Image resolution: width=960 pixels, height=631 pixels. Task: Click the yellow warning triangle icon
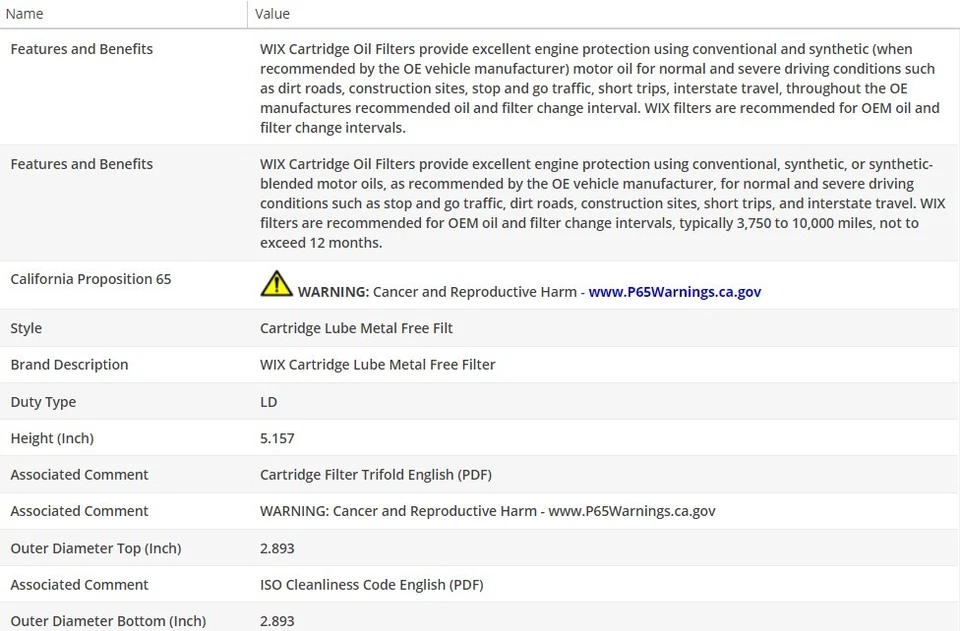click(x=276, y=284)
